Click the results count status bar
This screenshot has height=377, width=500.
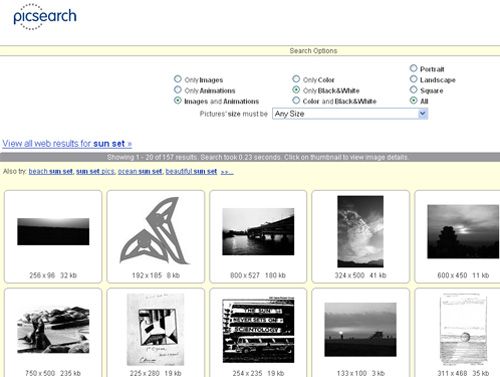pos(250,157)
